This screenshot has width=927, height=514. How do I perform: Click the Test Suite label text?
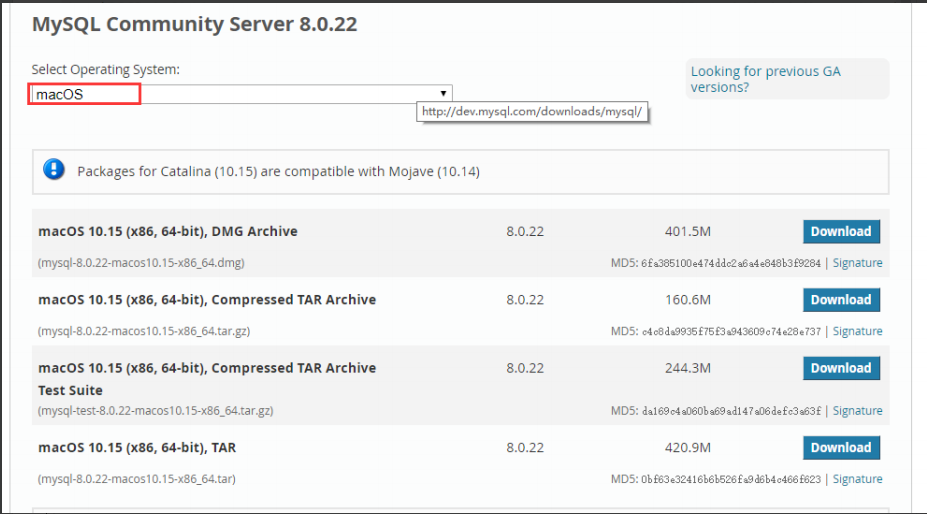point(70,390)
